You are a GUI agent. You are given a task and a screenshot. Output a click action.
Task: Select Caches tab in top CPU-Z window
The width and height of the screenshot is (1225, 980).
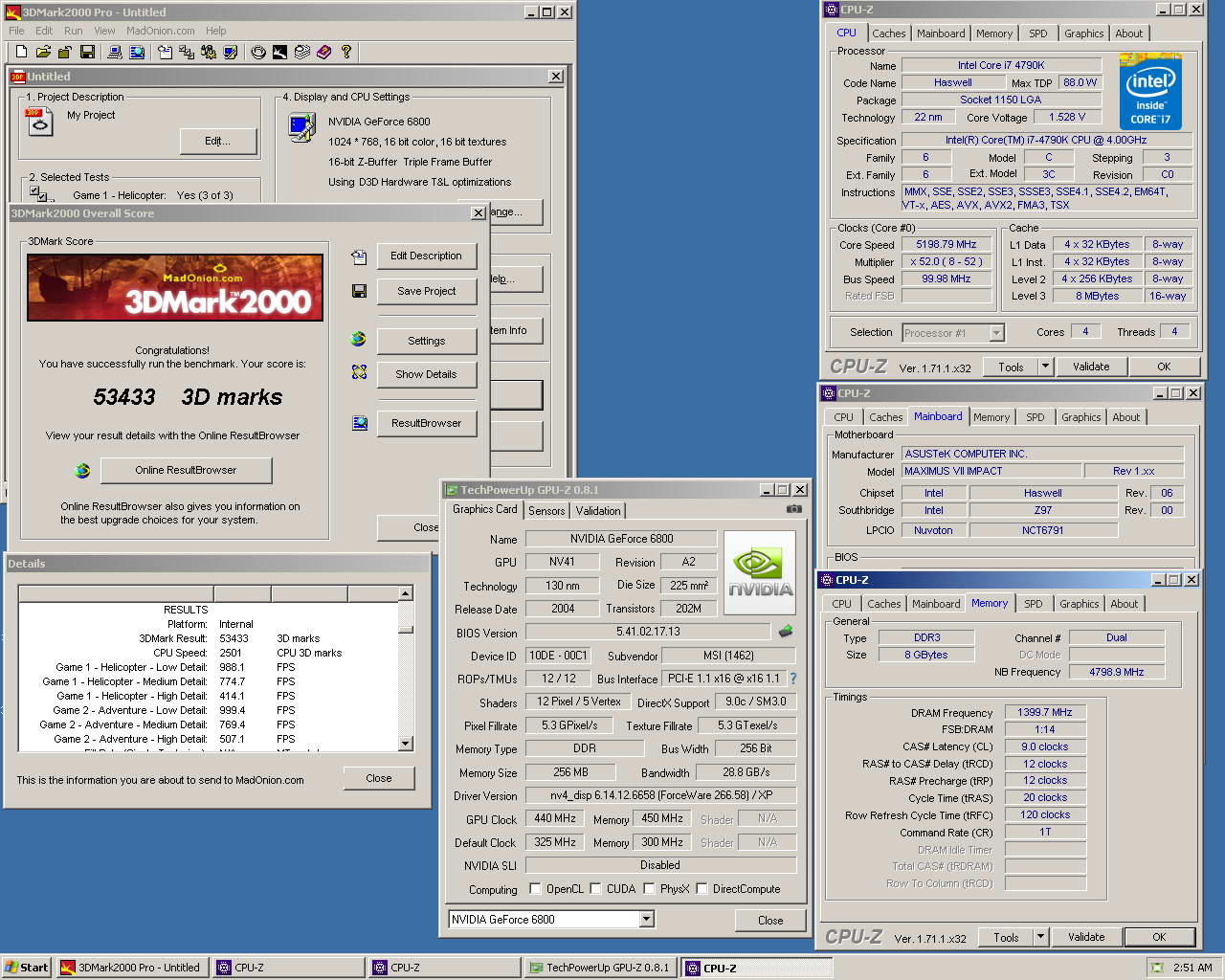[888, 33]
